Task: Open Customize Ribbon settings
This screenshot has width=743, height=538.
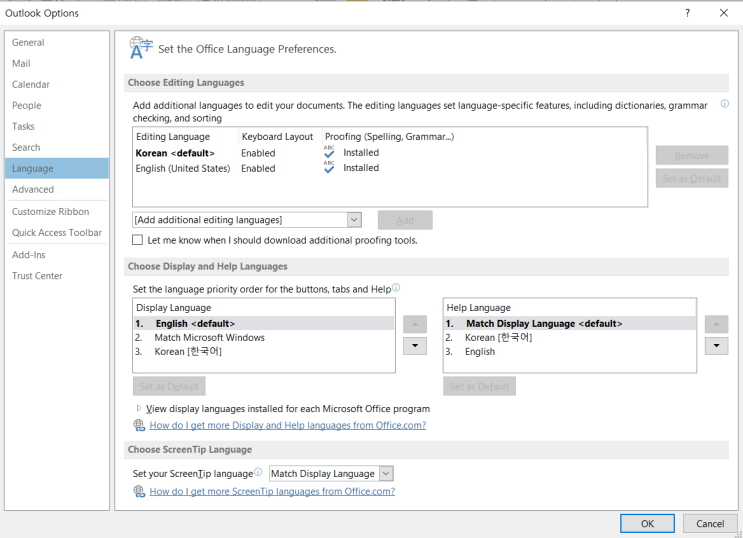Action: click(57, 211)
